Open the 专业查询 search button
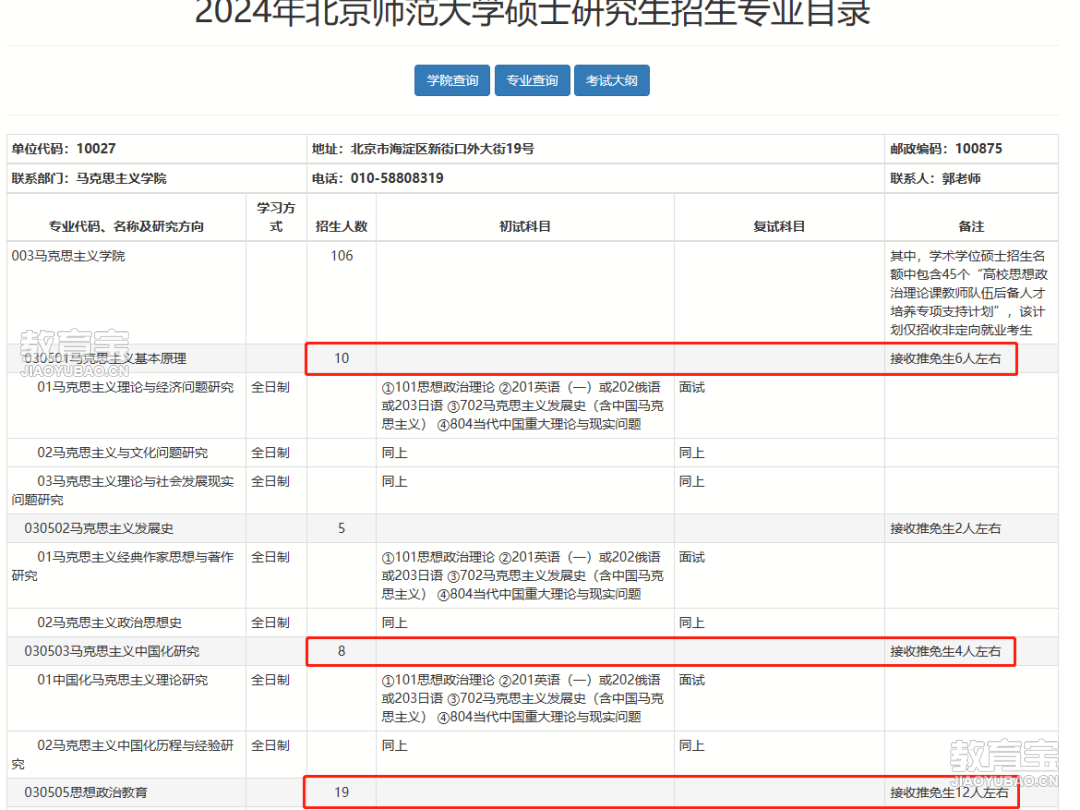This screenshot has width=1080, height=810. [532, 81]
